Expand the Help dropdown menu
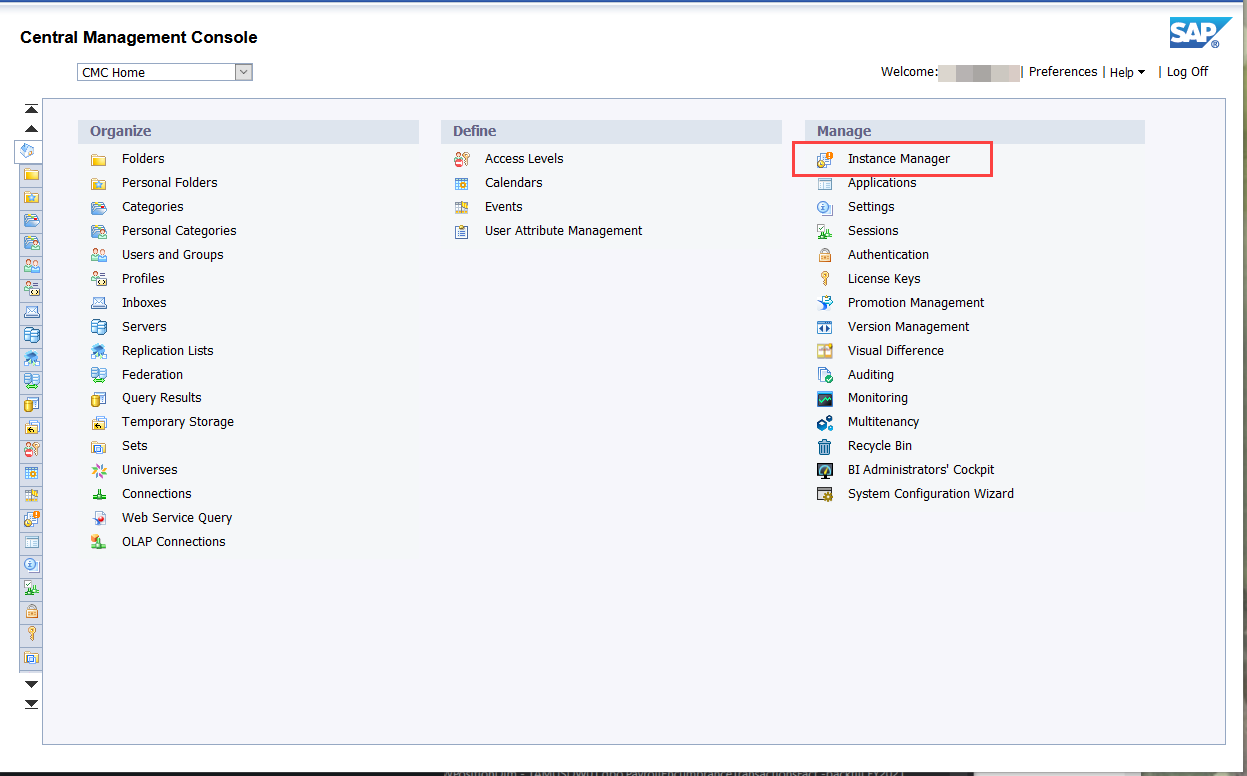 1127,72
